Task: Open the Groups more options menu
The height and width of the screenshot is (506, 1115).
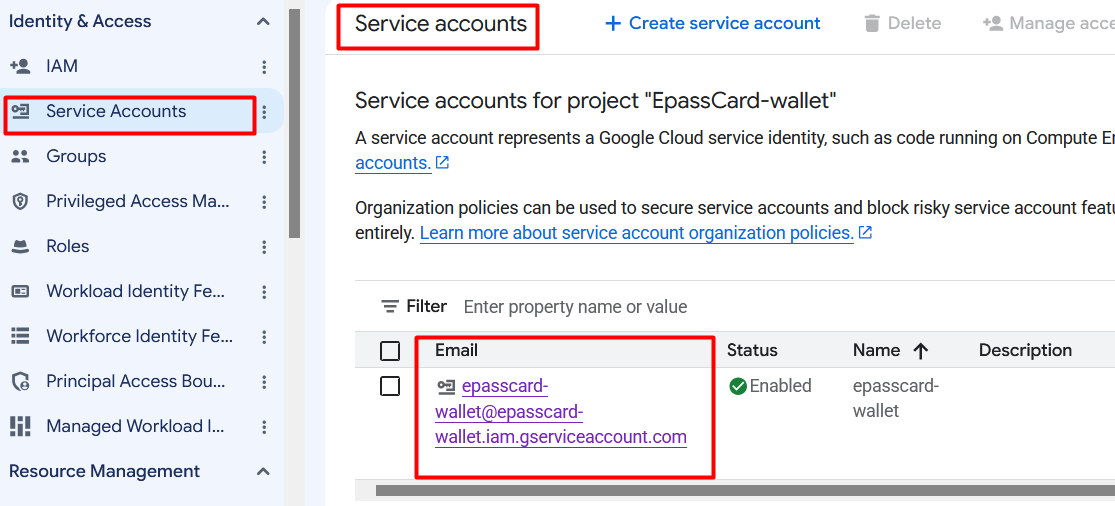Action: (x=264, y=156)
